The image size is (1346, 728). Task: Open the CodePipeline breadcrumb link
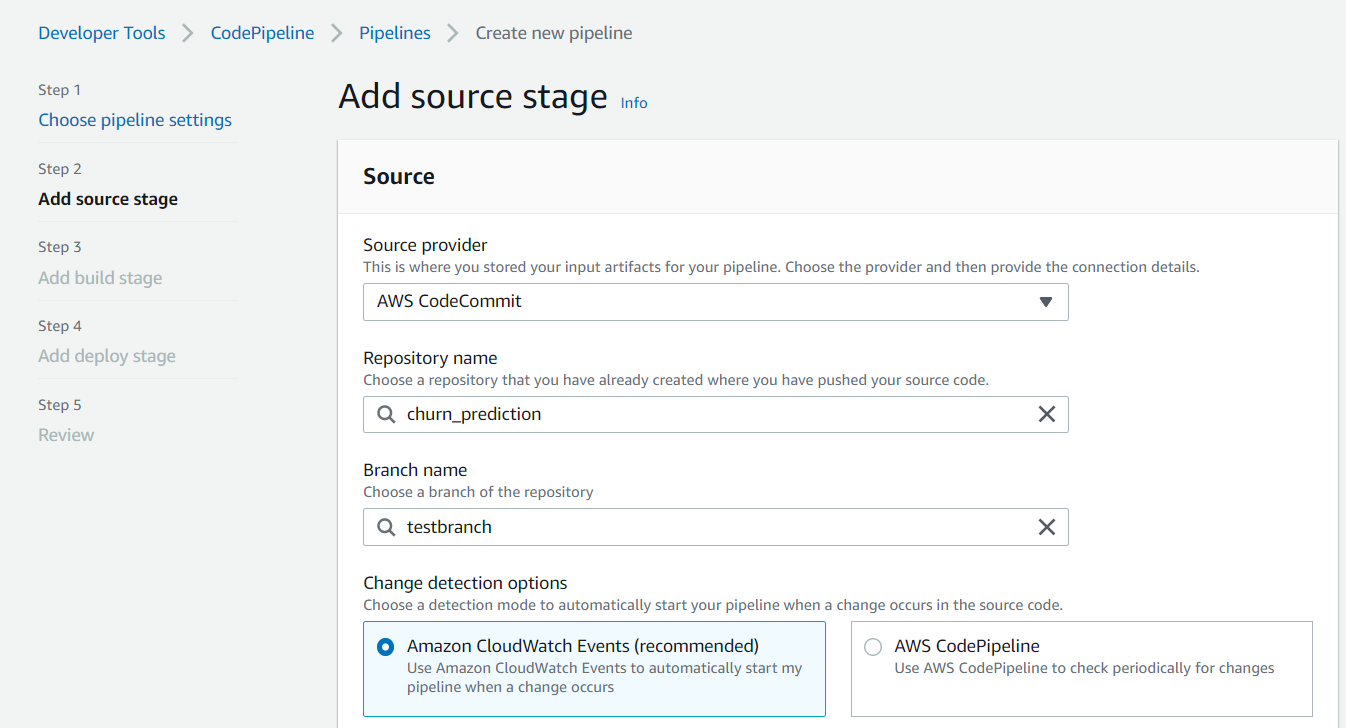tap(262, 33)
